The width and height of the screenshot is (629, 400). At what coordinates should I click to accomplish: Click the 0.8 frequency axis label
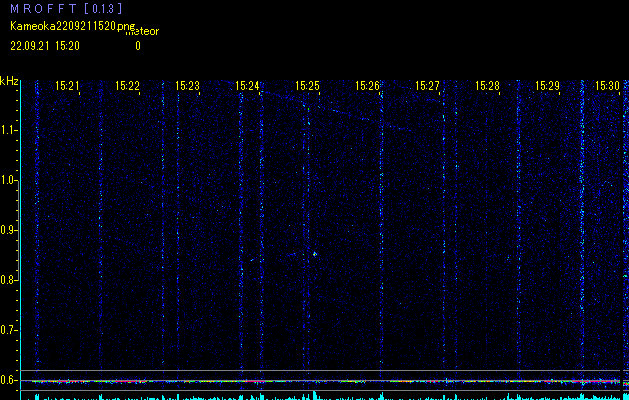pos(8,280)
